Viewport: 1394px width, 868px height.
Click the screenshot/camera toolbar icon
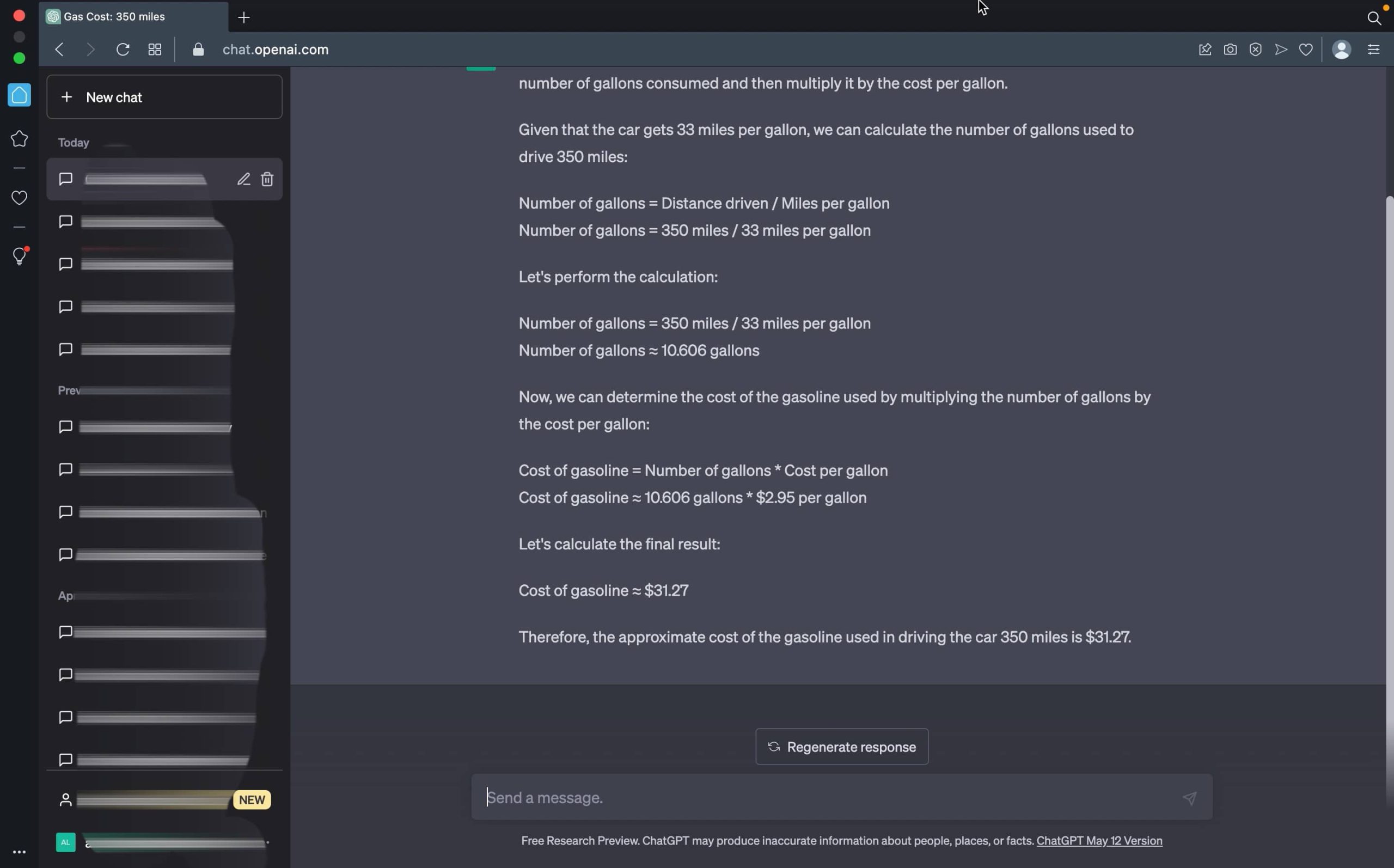pos(1231,50)
